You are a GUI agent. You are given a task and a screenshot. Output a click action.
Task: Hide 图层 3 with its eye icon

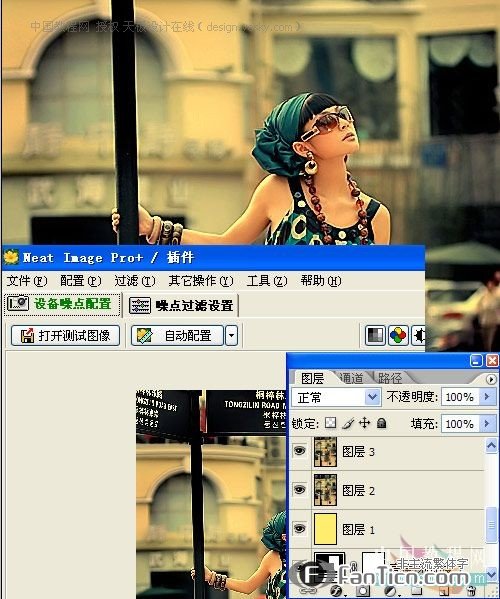pyautogui.click(x=300, y=451)
